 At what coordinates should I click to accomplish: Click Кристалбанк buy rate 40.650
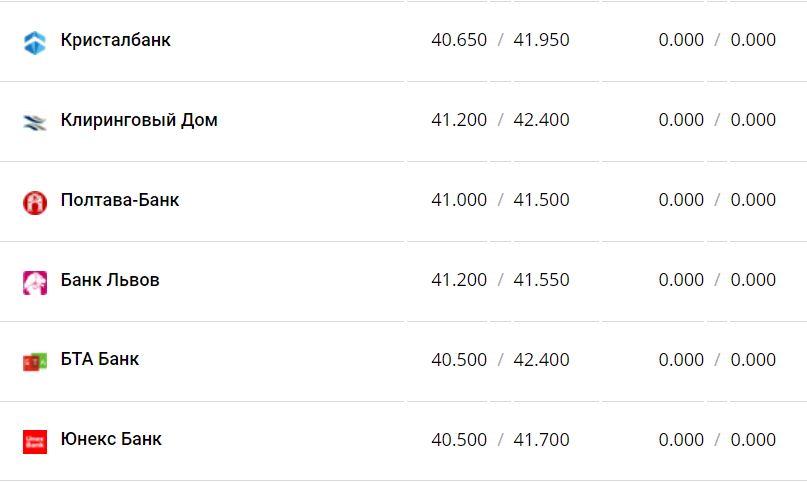coord(459,41)
